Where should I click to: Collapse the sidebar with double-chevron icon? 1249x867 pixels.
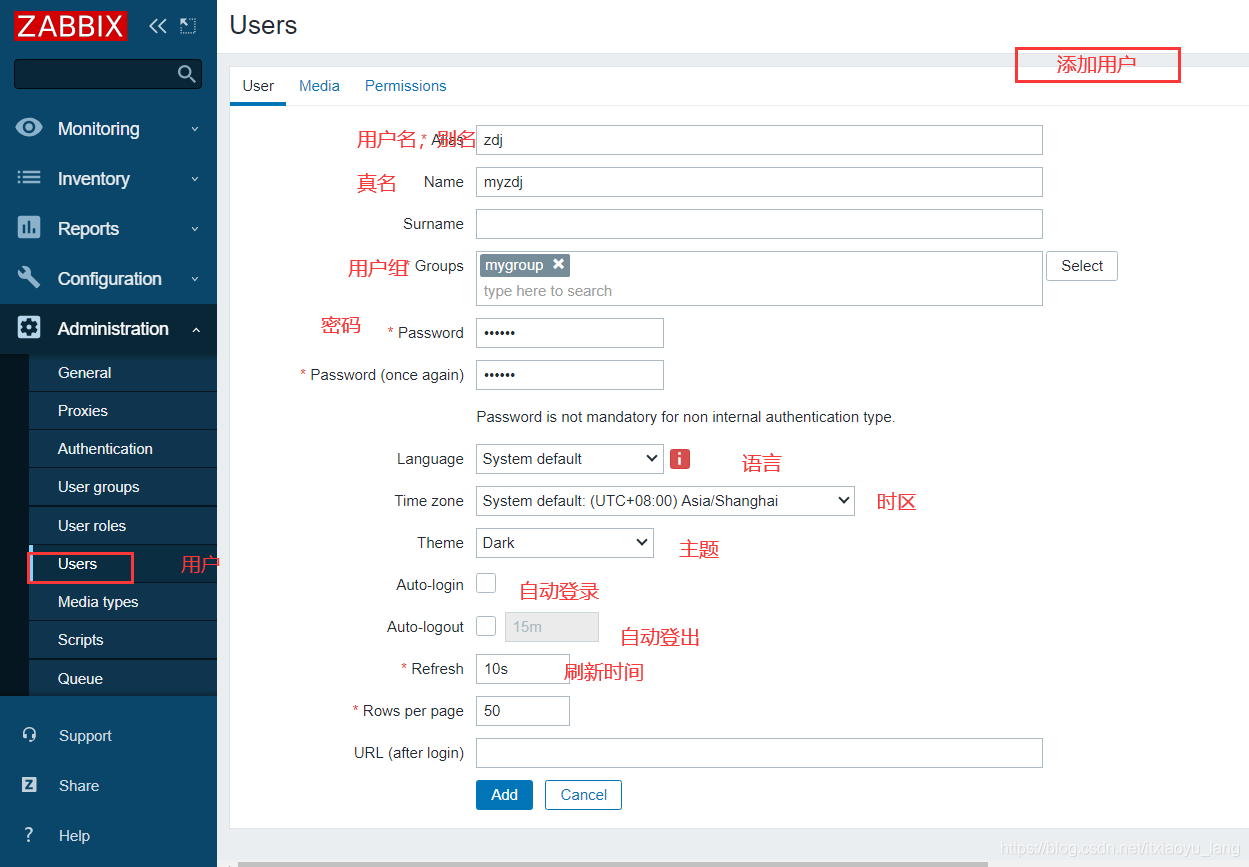[158, 26]
